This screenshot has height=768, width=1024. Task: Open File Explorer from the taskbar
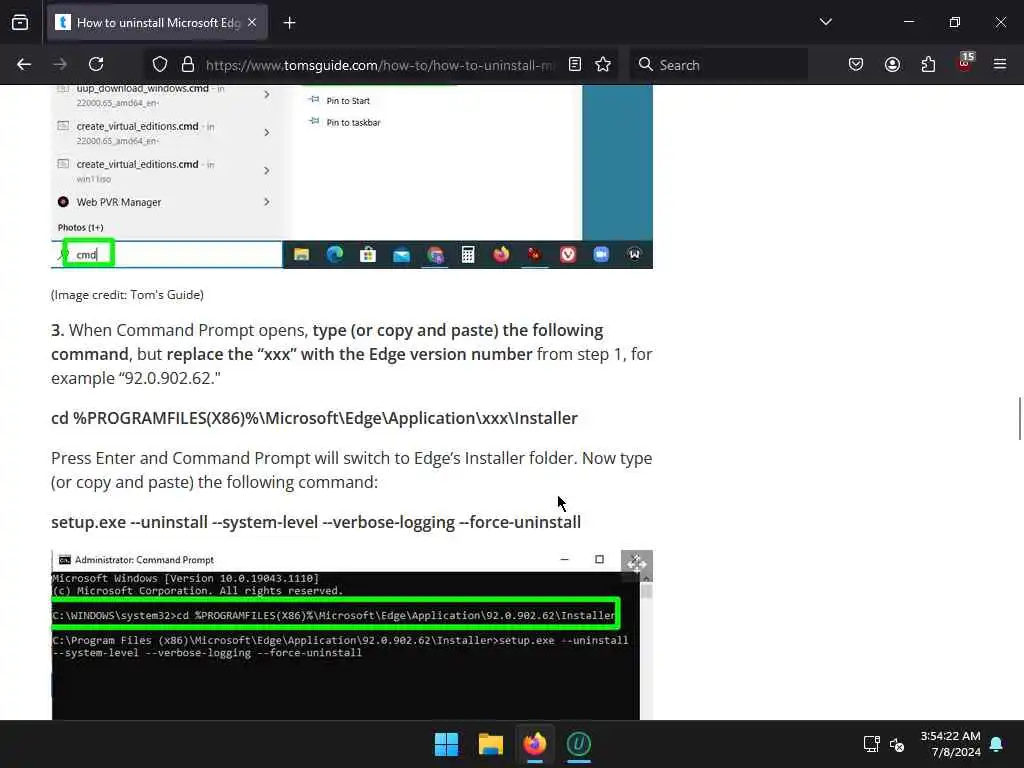(490, 744)
